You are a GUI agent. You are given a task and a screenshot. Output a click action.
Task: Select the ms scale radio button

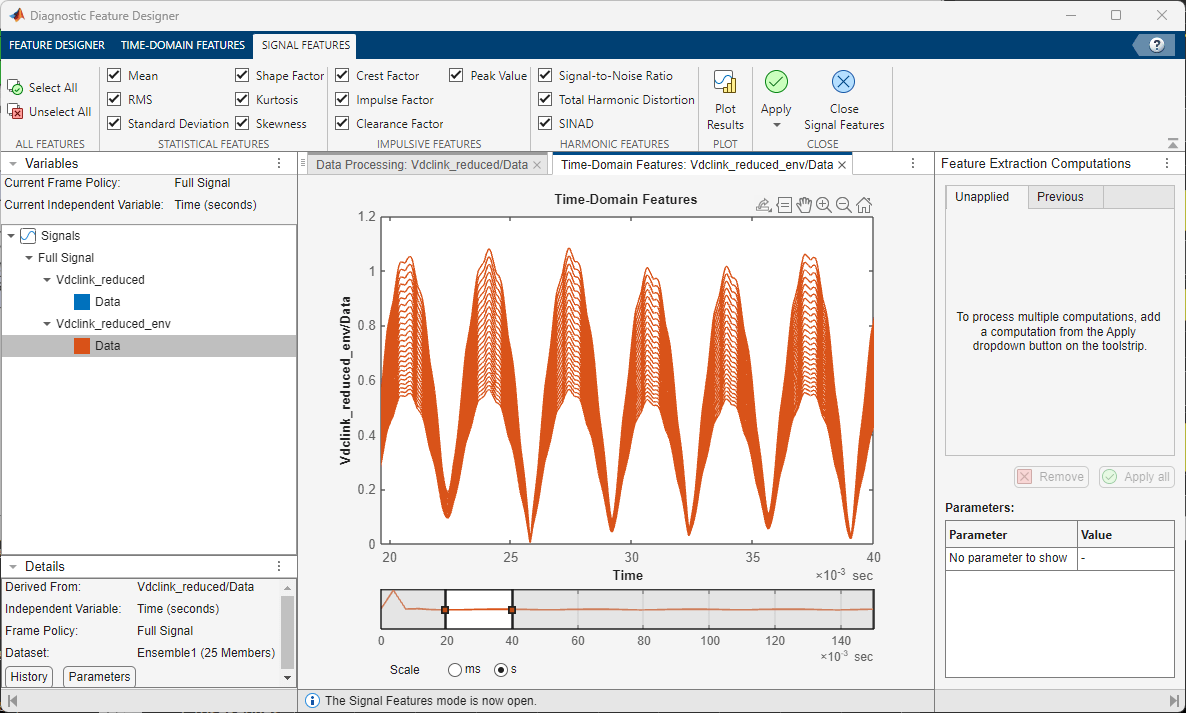[455, 670]
